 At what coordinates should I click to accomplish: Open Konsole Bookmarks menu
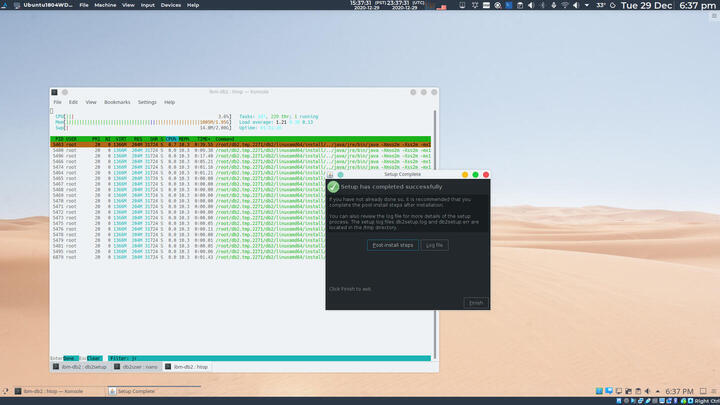pos(117,102)
